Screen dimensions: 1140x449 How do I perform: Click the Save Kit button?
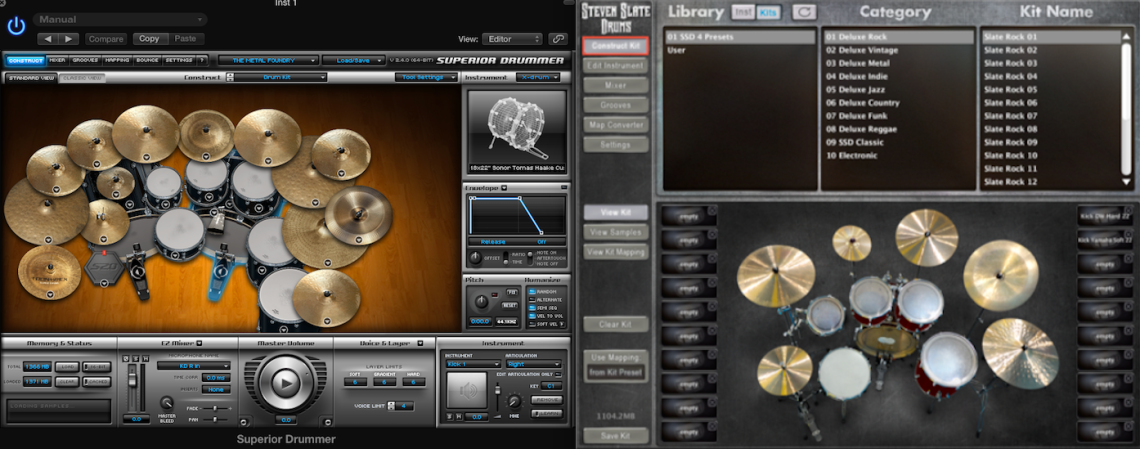[616, 436]
